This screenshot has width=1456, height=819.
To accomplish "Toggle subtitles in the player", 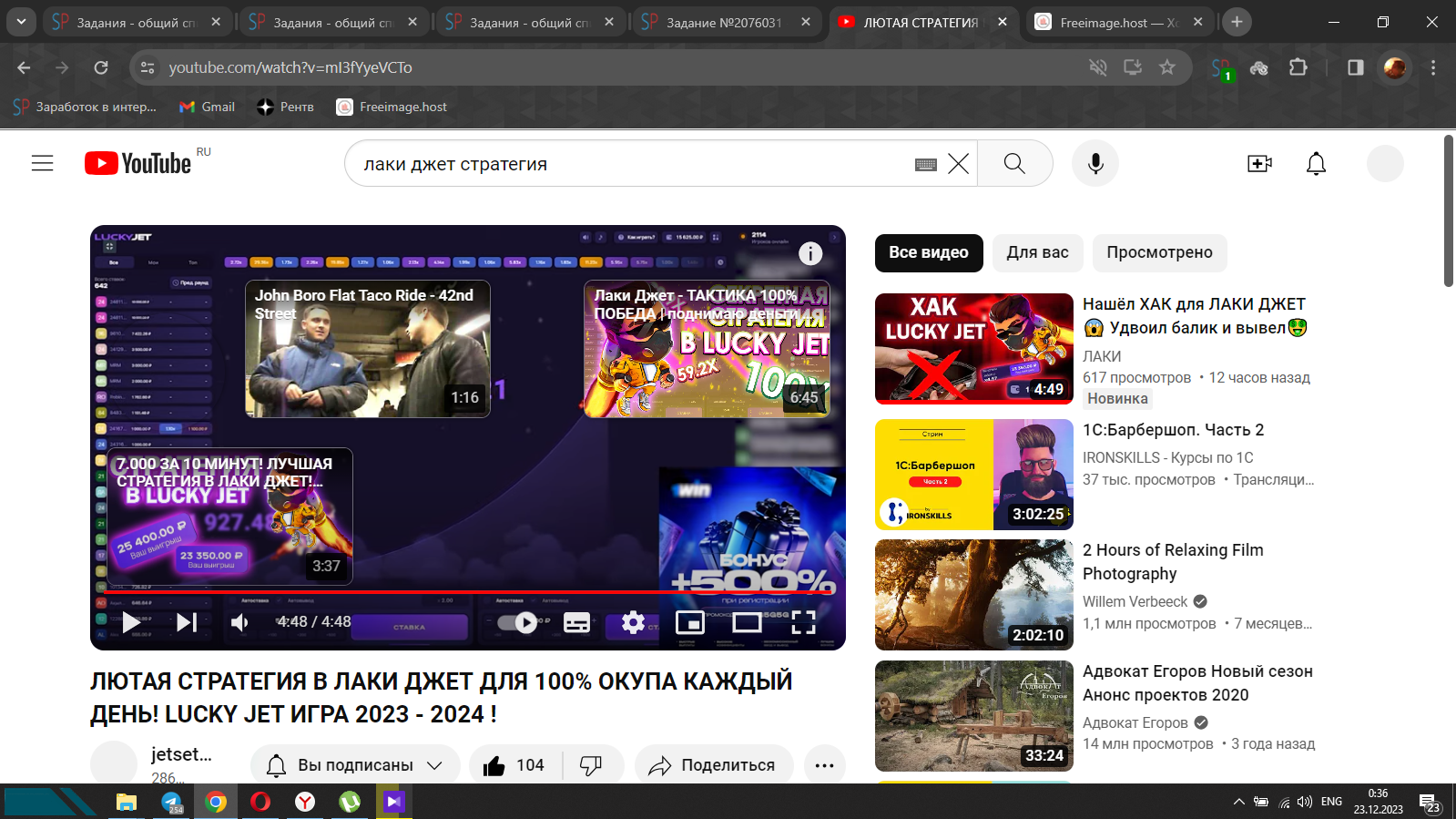I will point(576,622).
